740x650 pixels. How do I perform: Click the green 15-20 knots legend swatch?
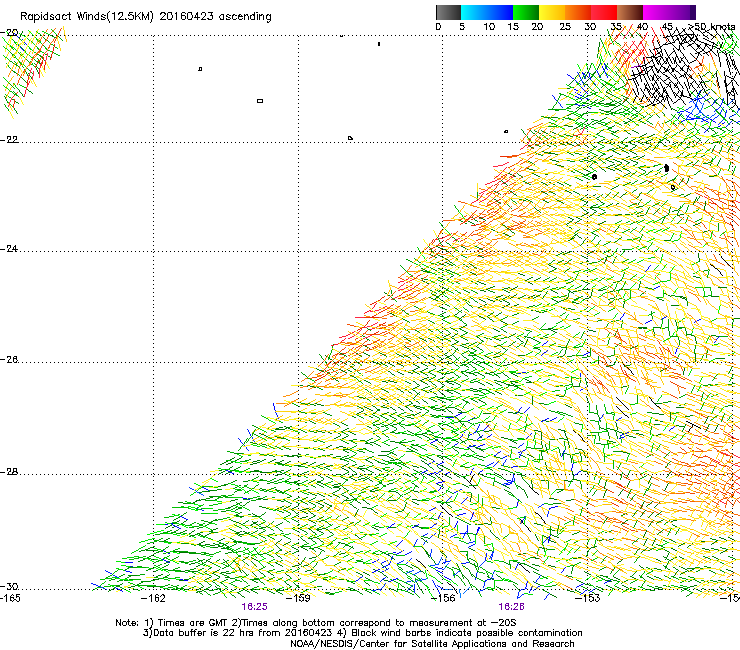click(x=526, y=12)
